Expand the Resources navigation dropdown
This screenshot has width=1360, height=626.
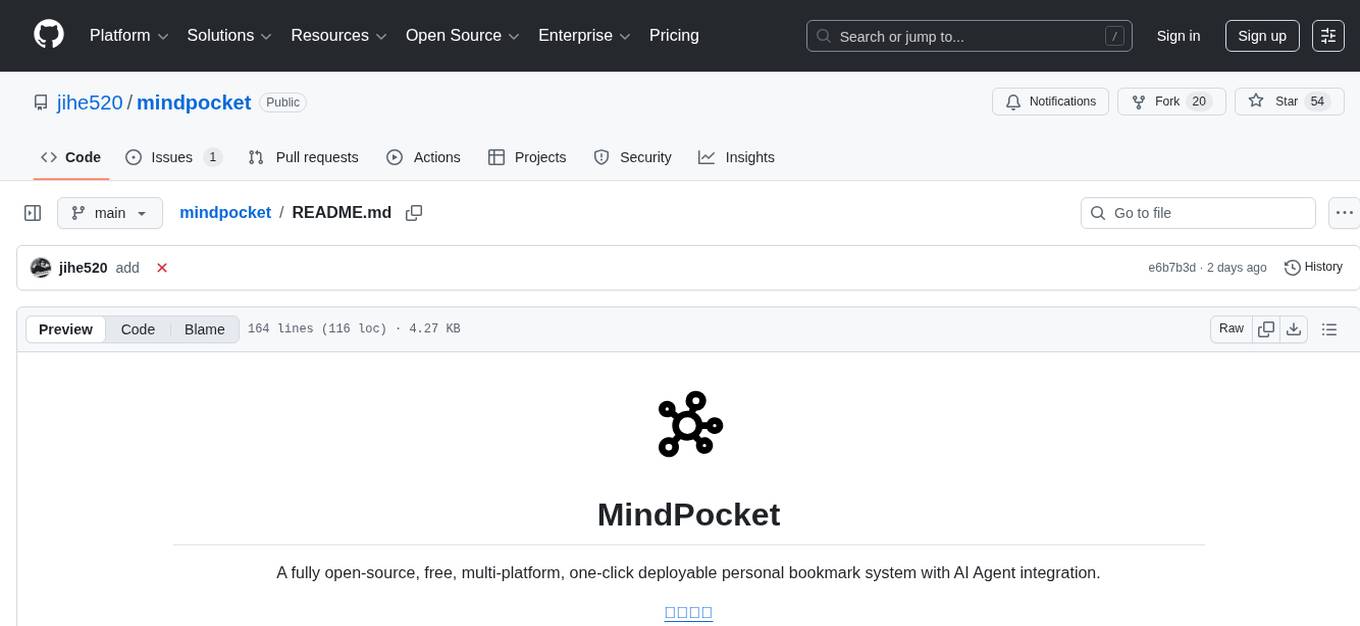click(x=338, y=35)
